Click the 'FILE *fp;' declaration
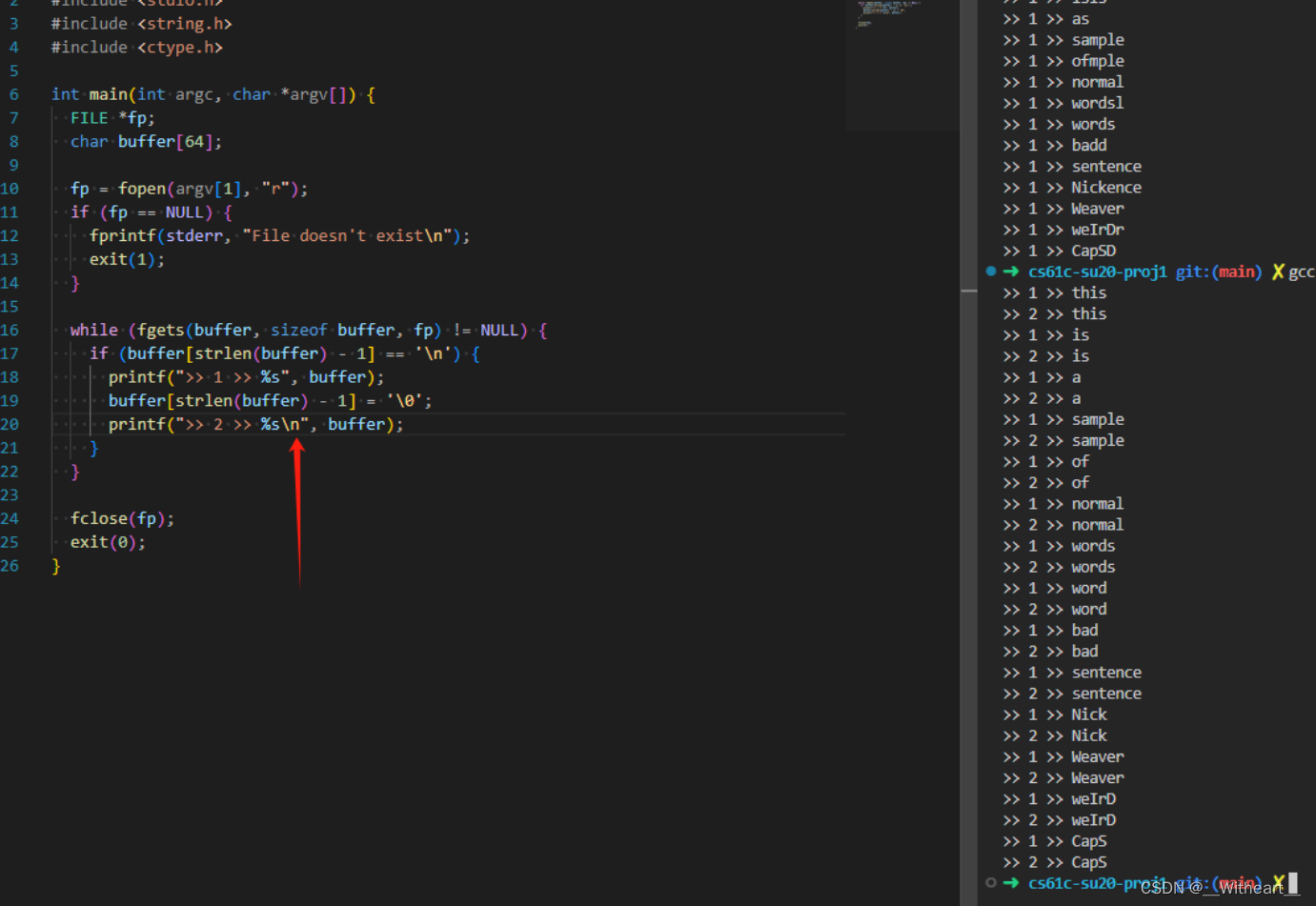This screenshot has height=906, width=1316. 112,118
